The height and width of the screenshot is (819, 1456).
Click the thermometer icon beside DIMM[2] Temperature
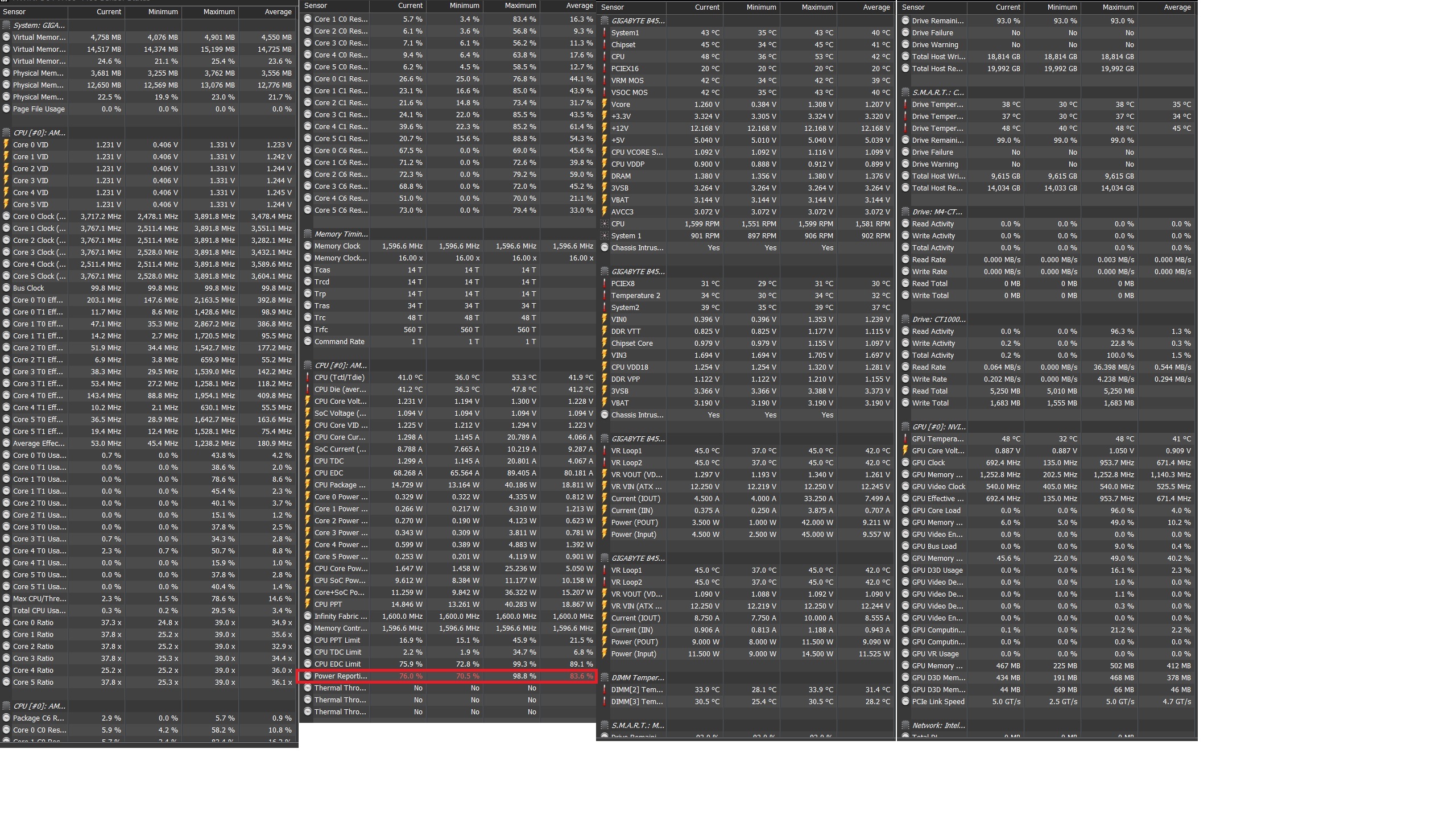605,689
